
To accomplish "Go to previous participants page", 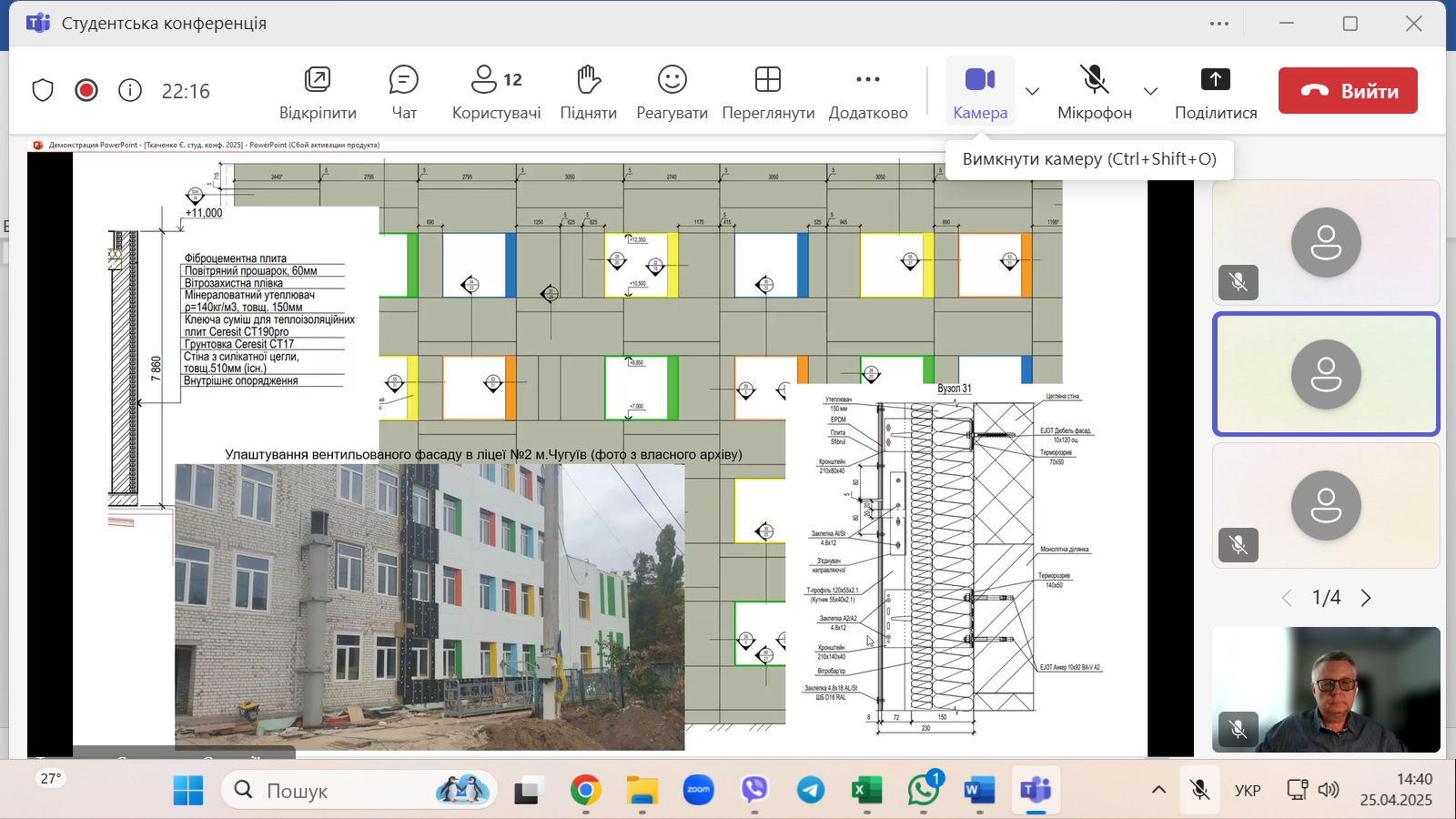I will pos(1287,598).
